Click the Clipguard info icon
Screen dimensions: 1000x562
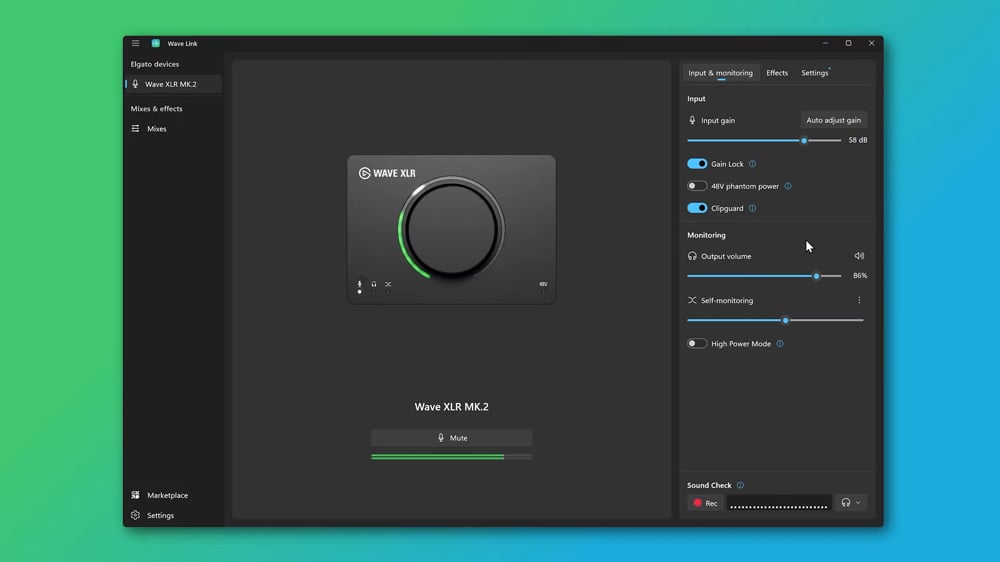coord(753,208)
